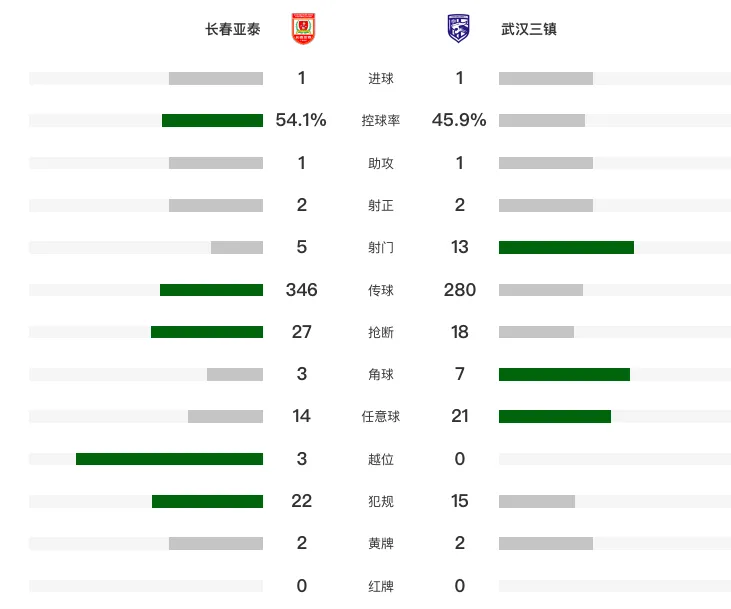This screenshot has height=609, width=731.
Task: Select the 控球率 possession label
Action: pyautogui.click(x=381, y=120)
